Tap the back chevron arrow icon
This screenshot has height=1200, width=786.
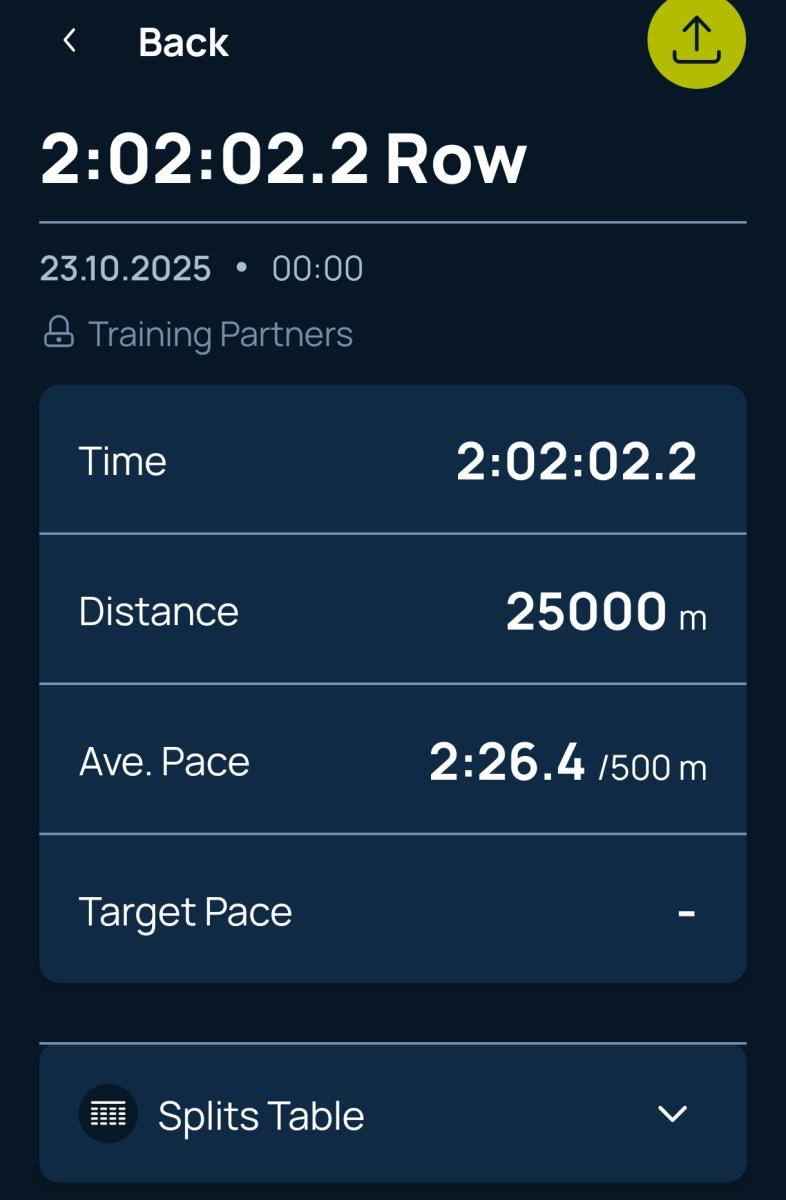[69, 41]
